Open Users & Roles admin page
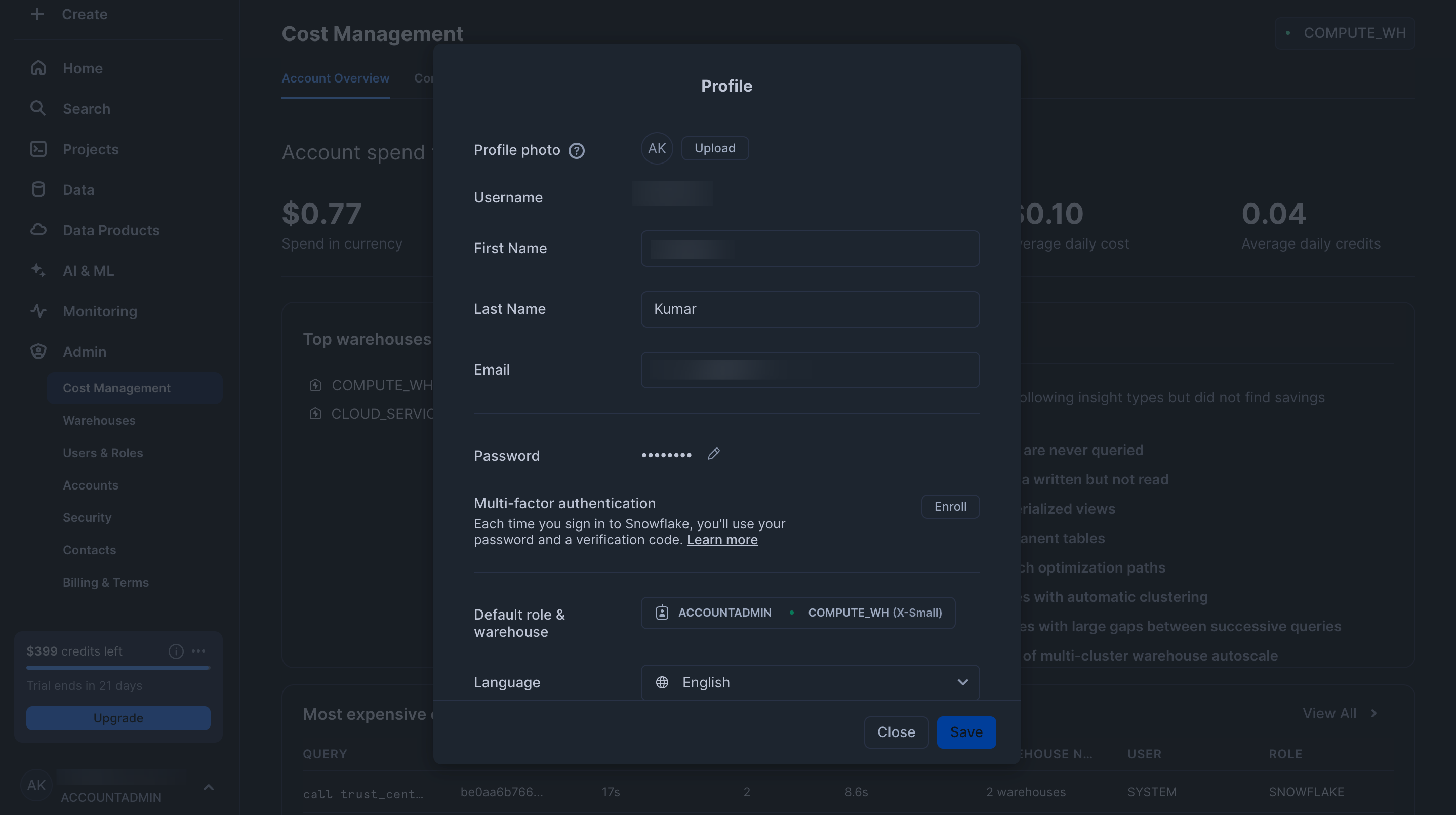Screen dimensions: 1456x815 click(x=103, y=453)
